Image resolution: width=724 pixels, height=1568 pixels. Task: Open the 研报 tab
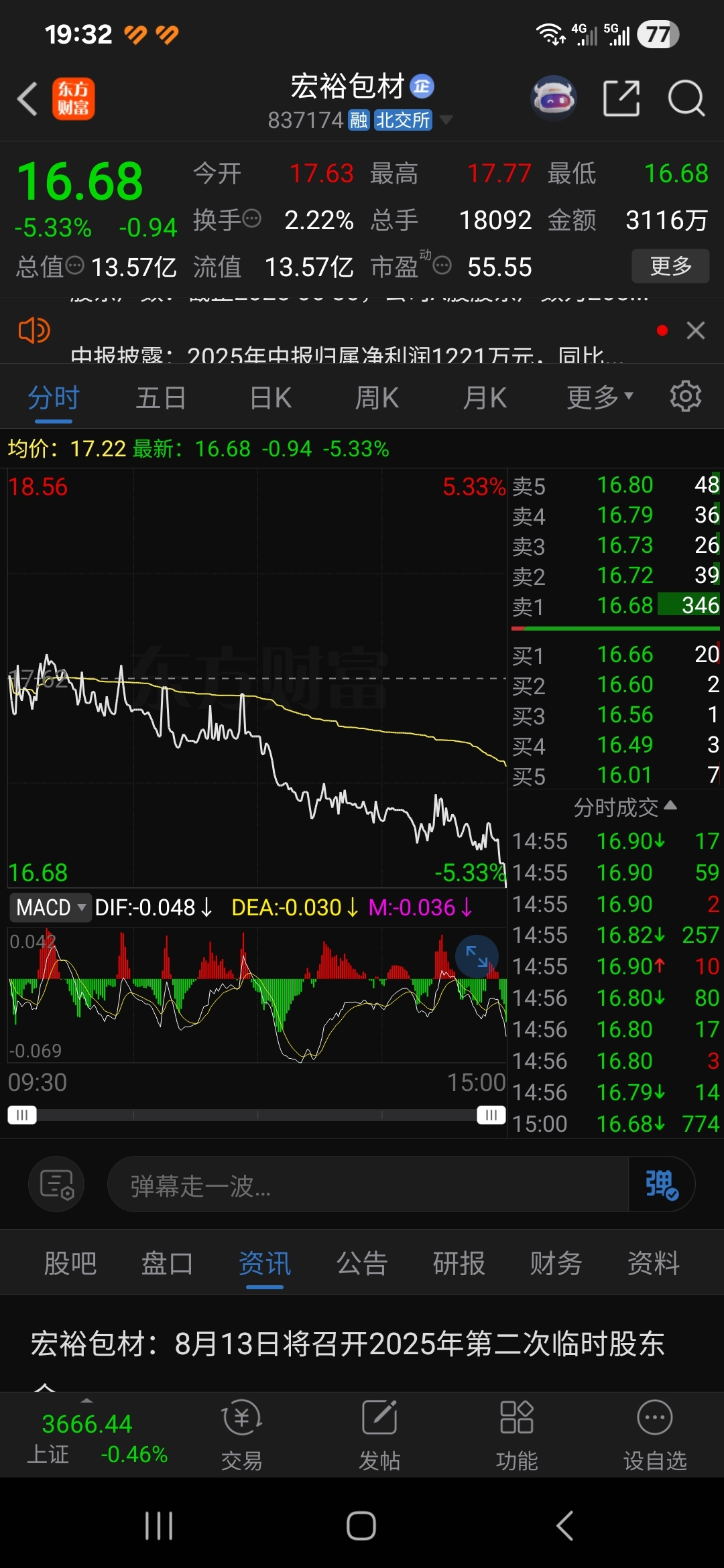(x=459, y=1264)
